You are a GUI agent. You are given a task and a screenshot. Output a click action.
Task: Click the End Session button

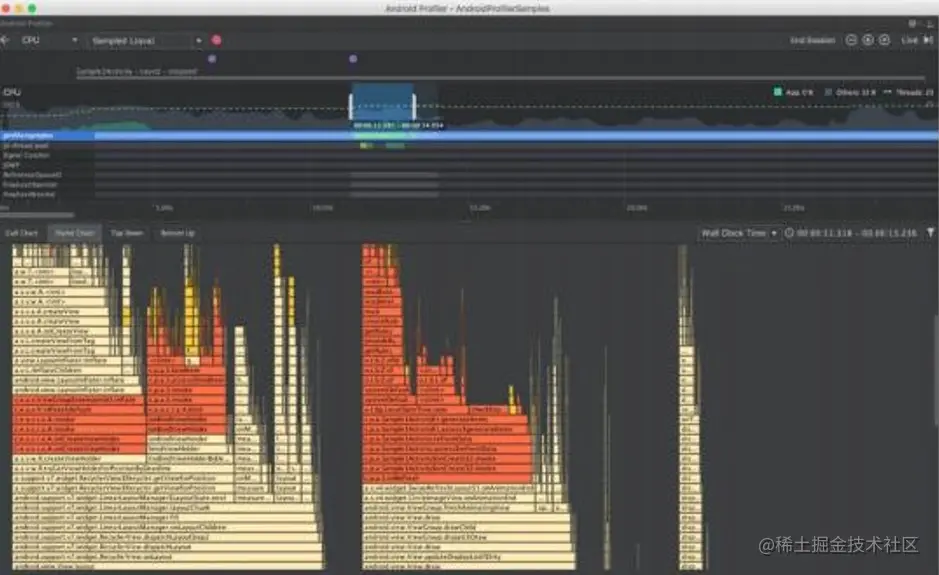click(x=812, y=40)
